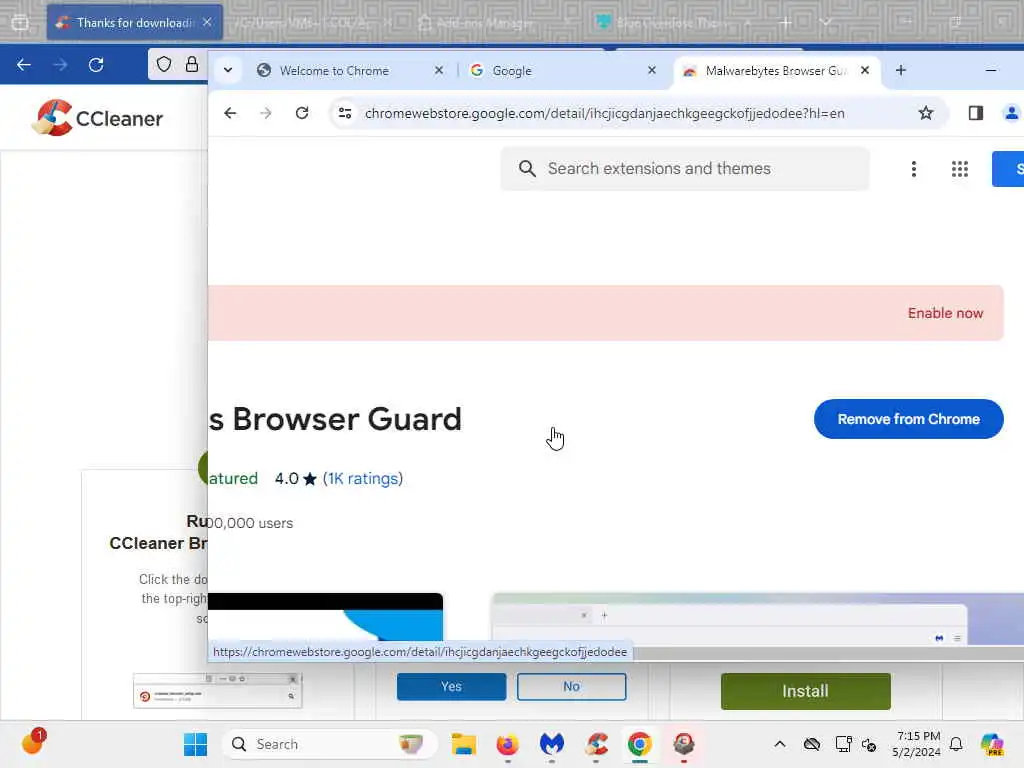Open Malwarebytes from taskbar

552,744
